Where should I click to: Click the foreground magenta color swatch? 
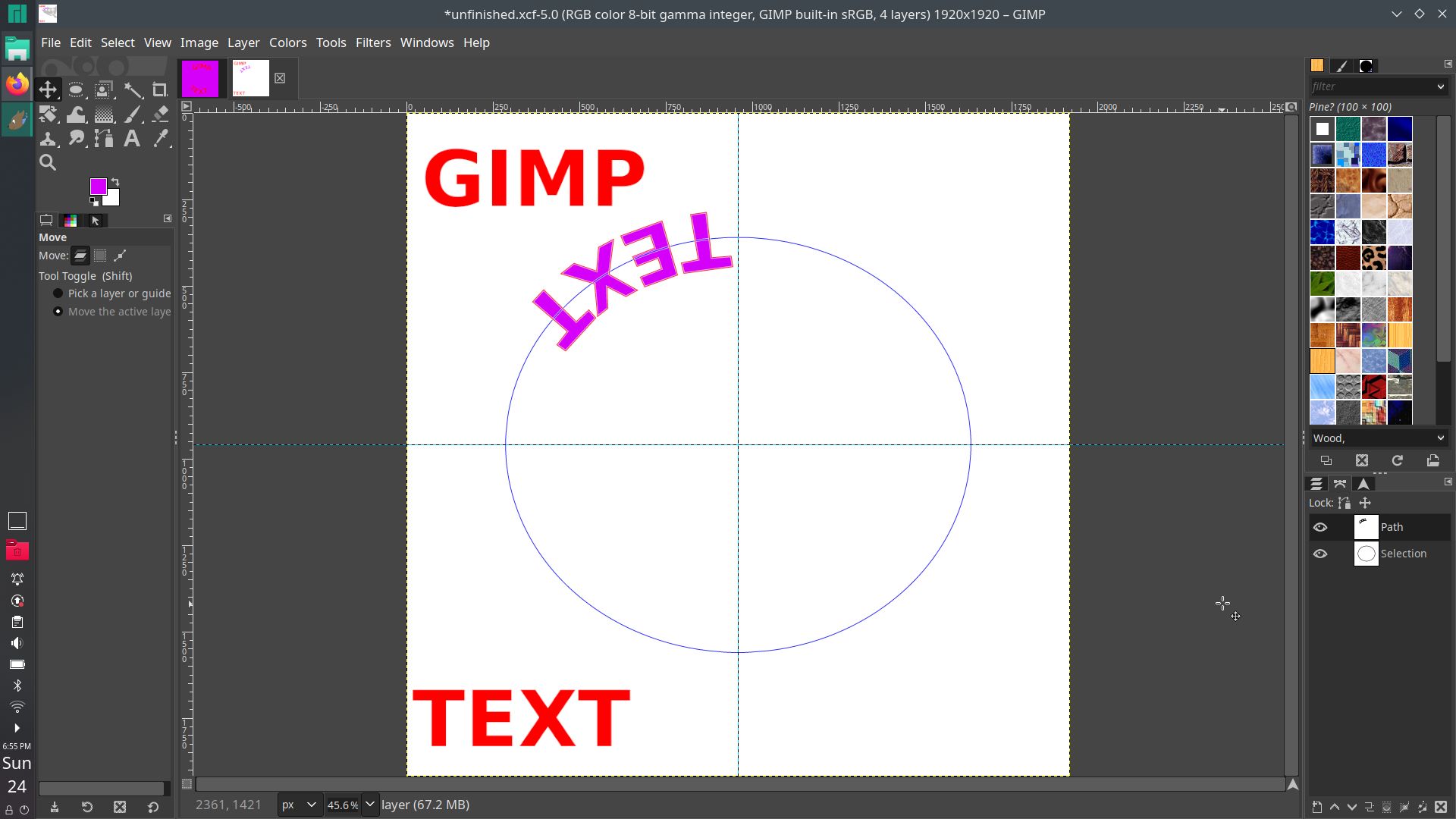click(98, 186)
